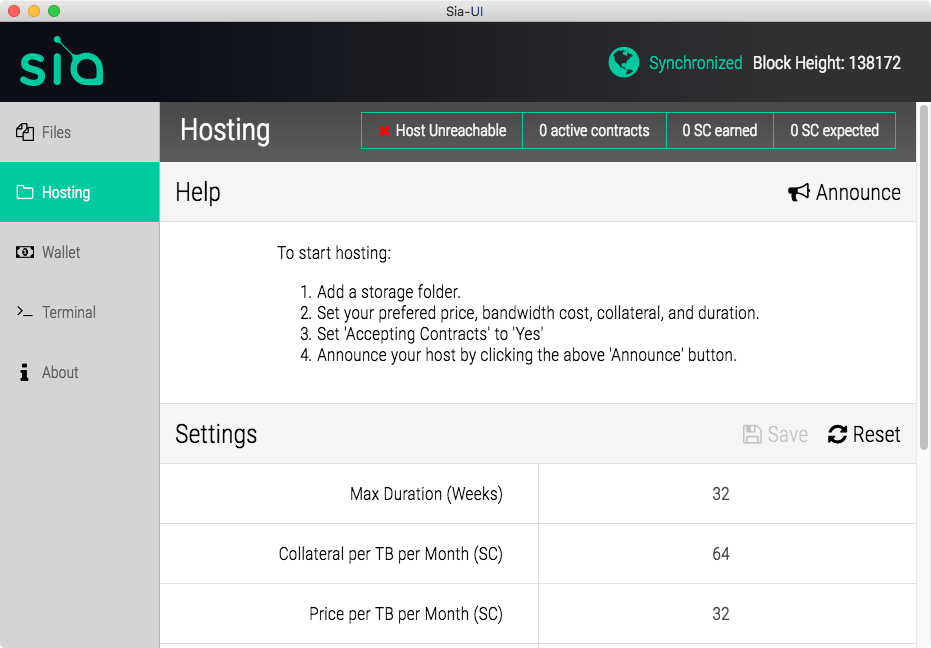The width and height of the screenshot is (931, 648).
Task: Click the circular arrows Reset icon
Action: (837, 434)
